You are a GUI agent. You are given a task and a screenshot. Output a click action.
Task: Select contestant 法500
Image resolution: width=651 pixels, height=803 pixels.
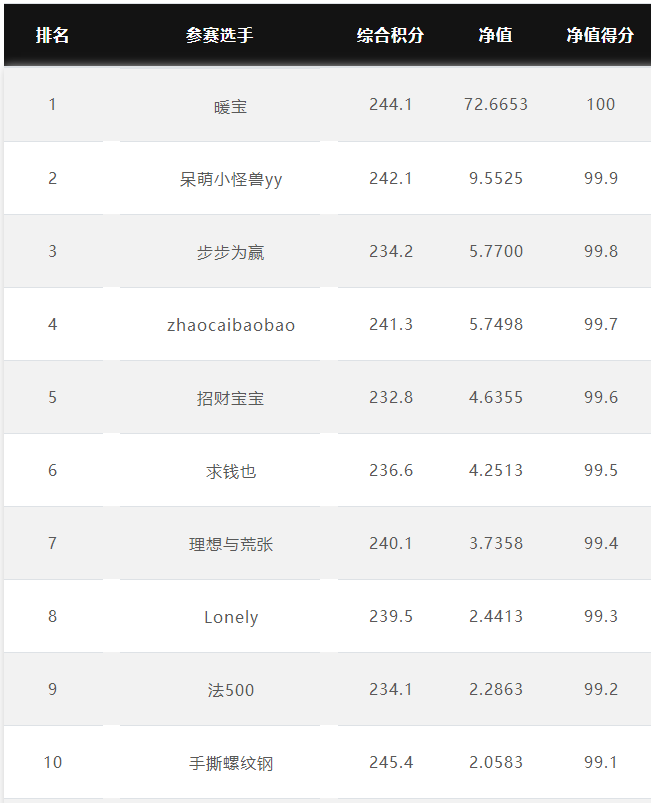point(230,690)
